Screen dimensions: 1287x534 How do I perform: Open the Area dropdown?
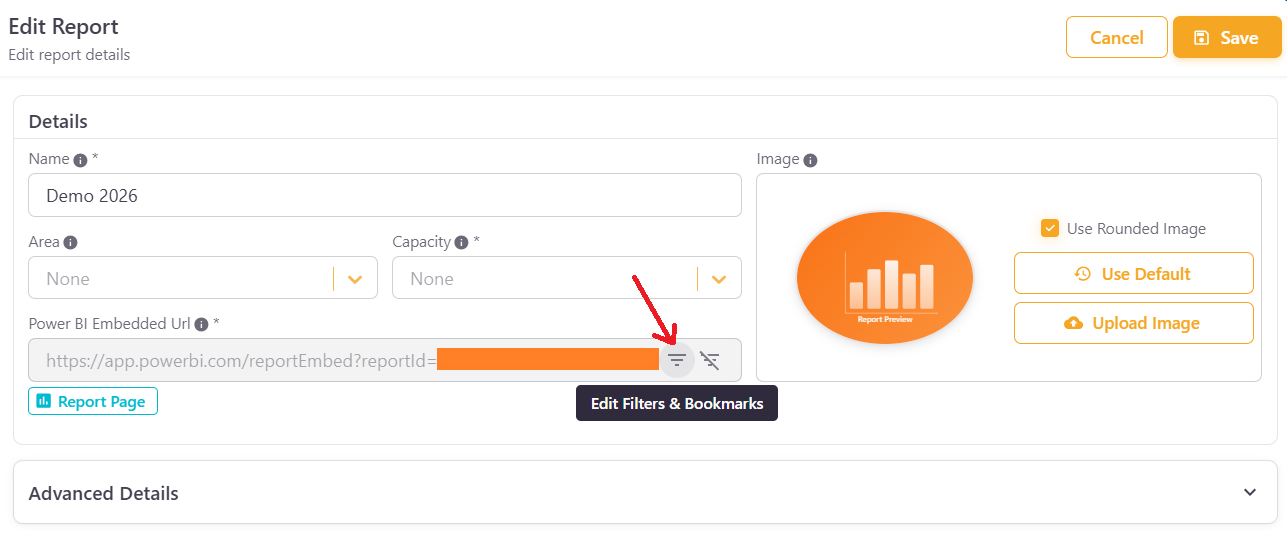354,278
